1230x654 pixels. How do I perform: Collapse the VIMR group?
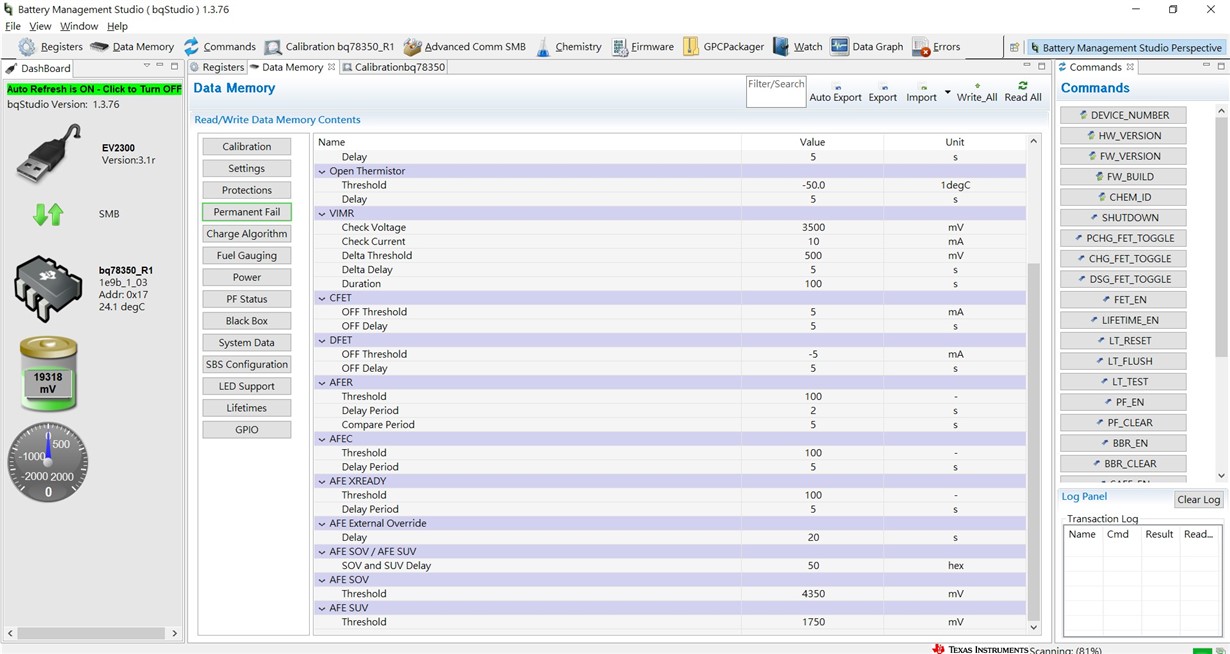tap(322, 213)
